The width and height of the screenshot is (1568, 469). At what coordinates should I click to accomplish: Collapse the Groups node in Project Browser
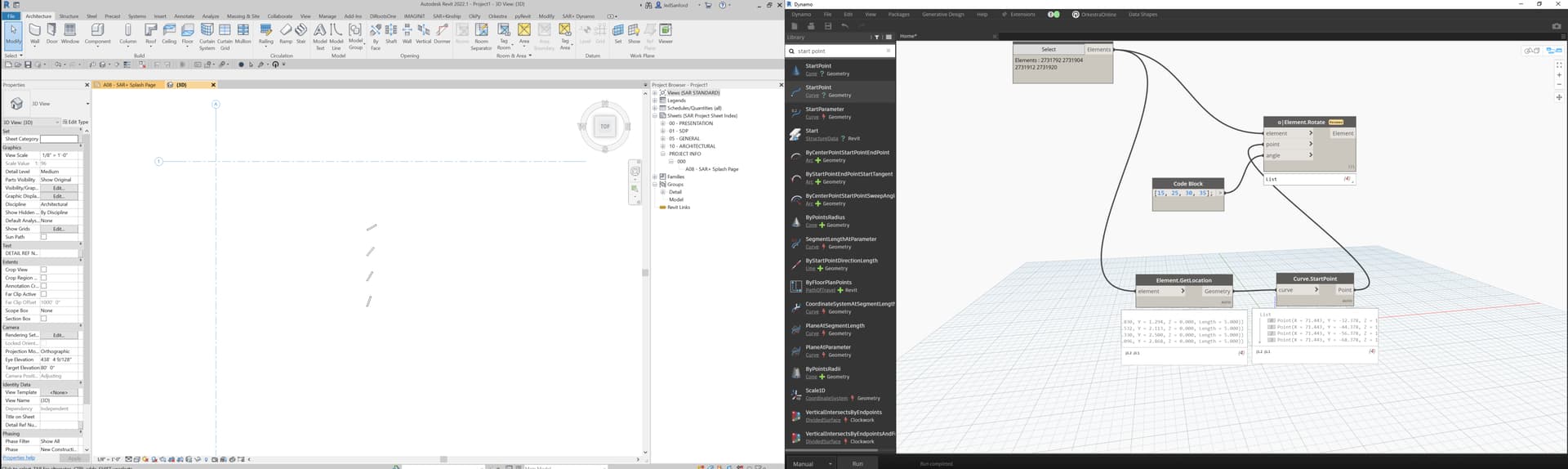tap(655, 185)
